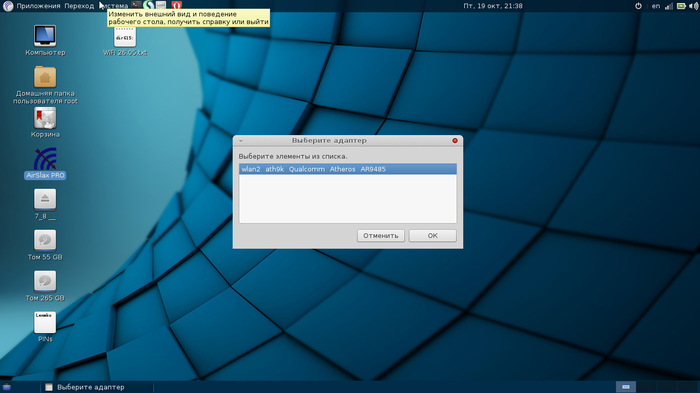Confirm adapter selection with the OK button
This screenshot has width=700, height=393.
(433, 236)
